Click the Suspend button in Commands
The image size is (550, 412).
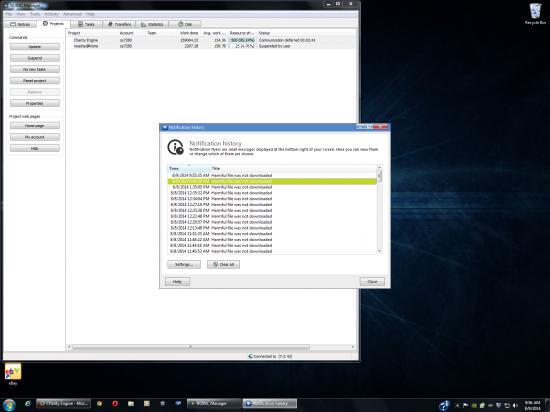tap(35, 58)
